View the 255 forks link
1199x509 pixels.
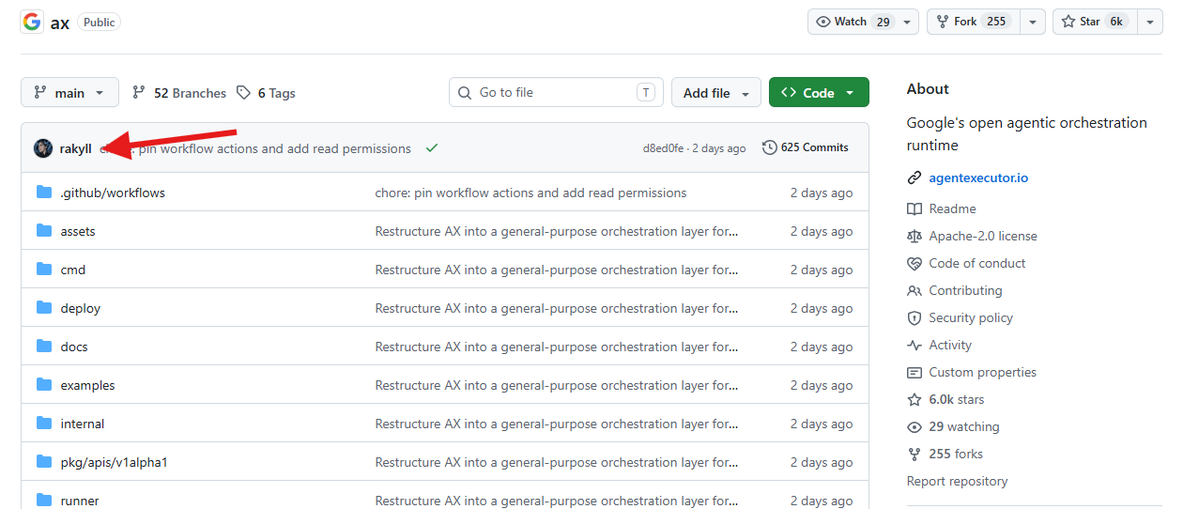(x=956, y=454)
